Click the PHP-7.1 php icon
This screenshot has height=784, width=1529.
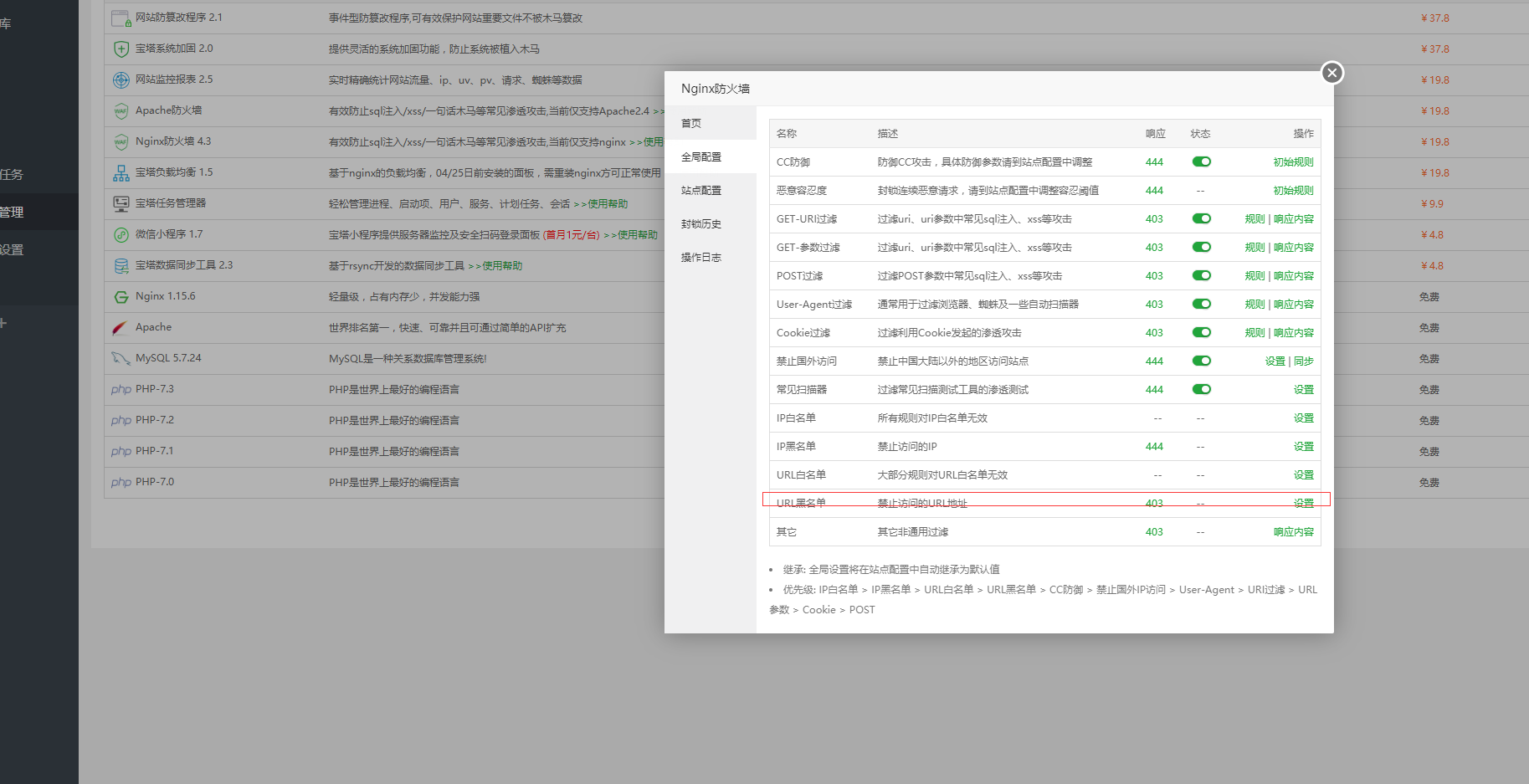[121, 451]
